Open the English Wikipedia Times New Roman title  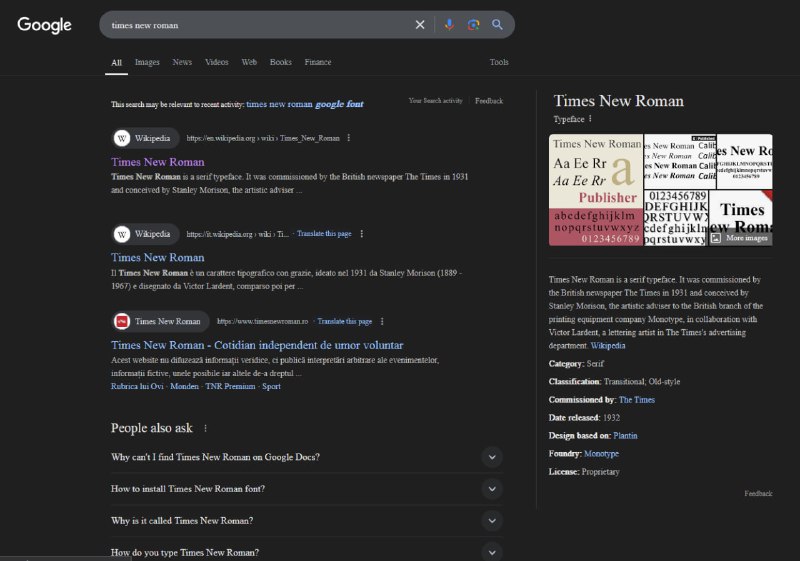pyautogui.click(x=158, y=162)
